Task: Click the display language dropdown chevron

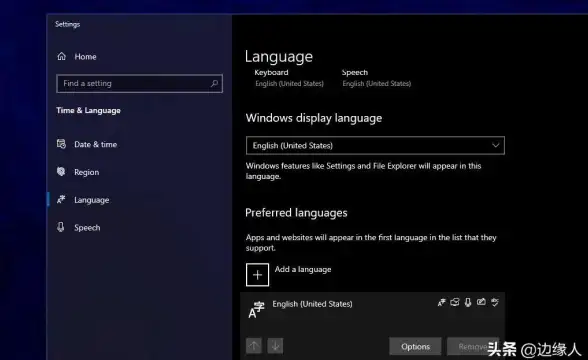Action: (495, 146)
